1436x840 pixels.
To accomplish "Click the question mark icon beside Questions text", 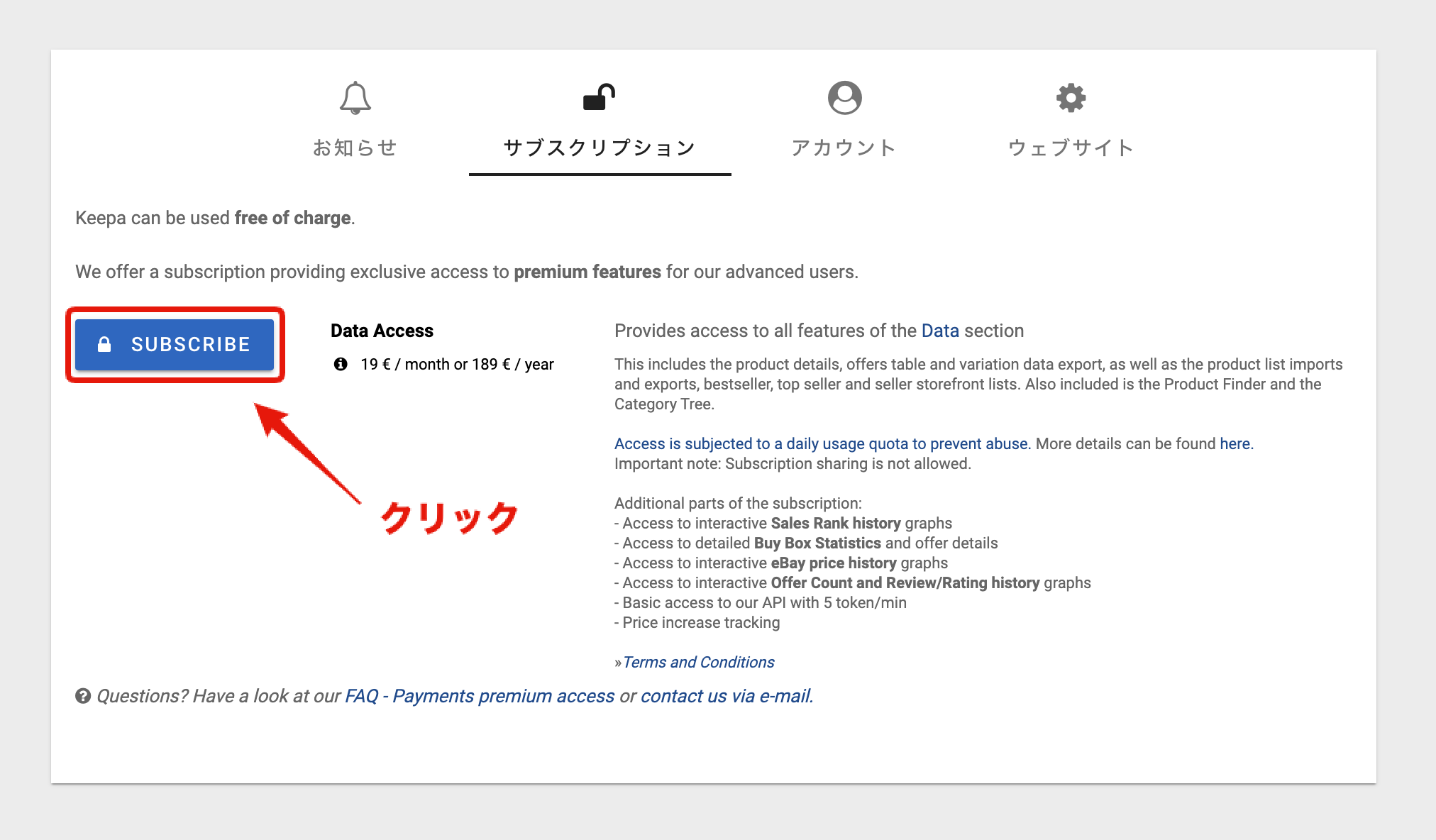I will 83,695.
